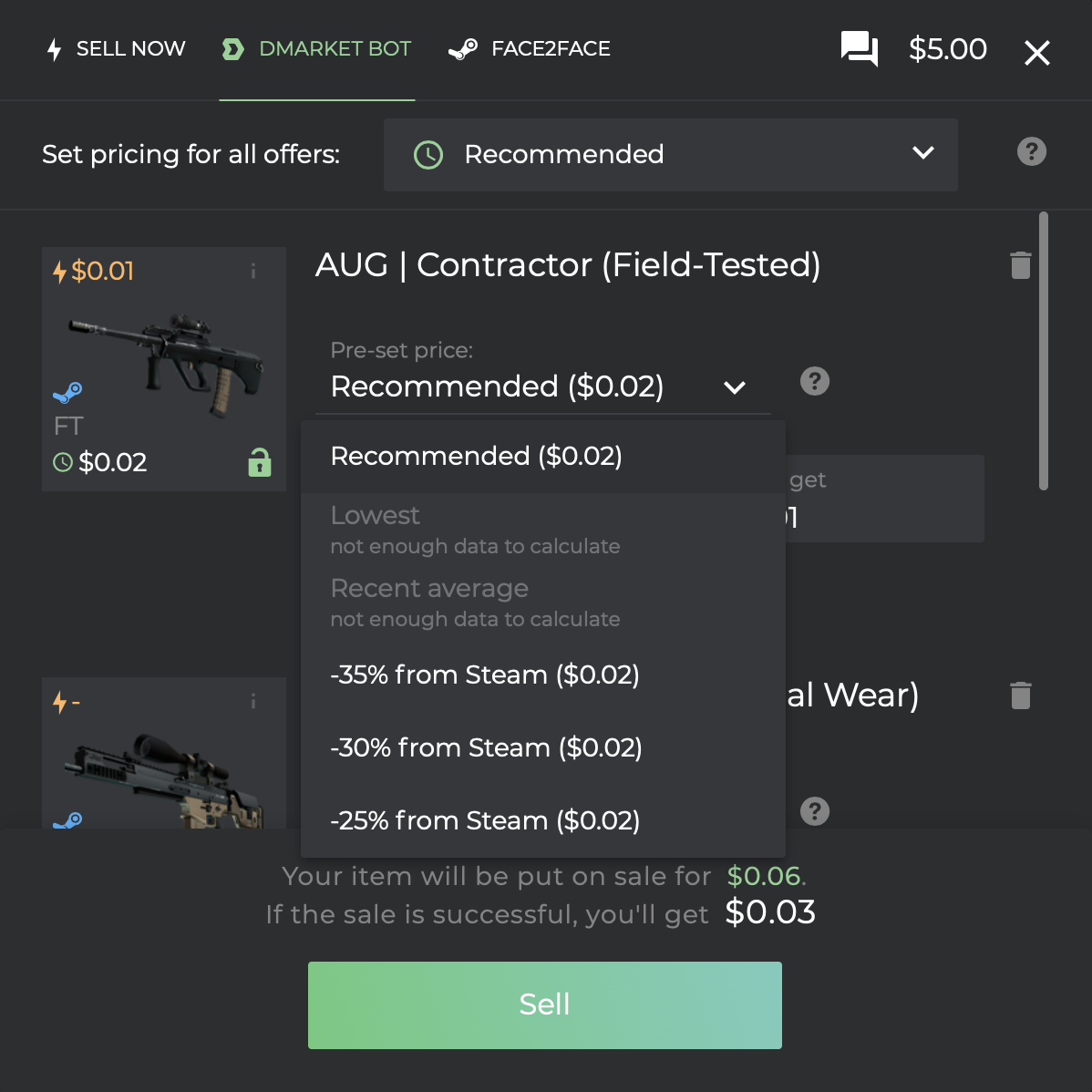Delete the AUG Contractor offer with trash icon
Screen dimensions: 1092x1092
1020,265
